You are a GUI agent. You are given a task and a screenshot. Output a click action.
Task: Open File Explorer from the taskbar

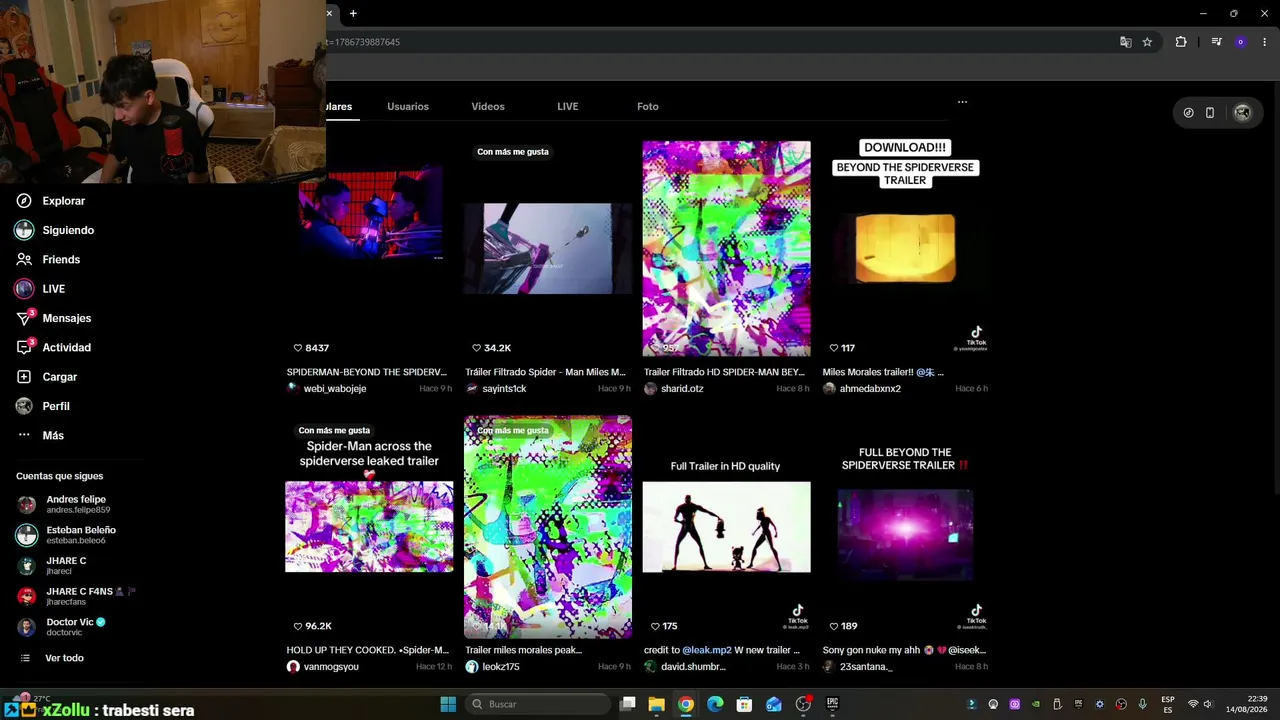[x=657, y=704]
